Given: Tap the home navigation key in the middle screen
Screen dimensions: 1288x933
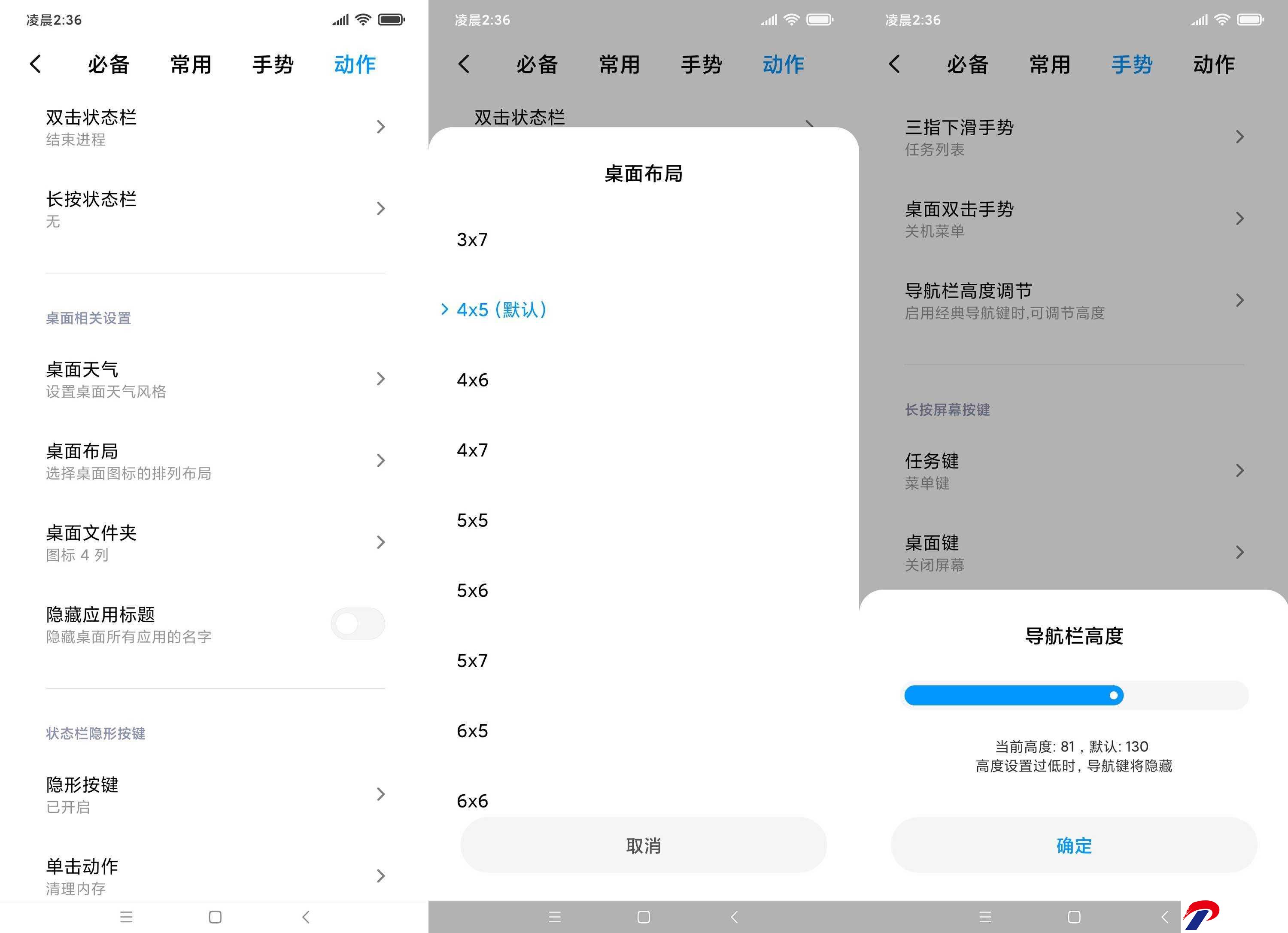Looking at the screenshot, I should point(644,917).
